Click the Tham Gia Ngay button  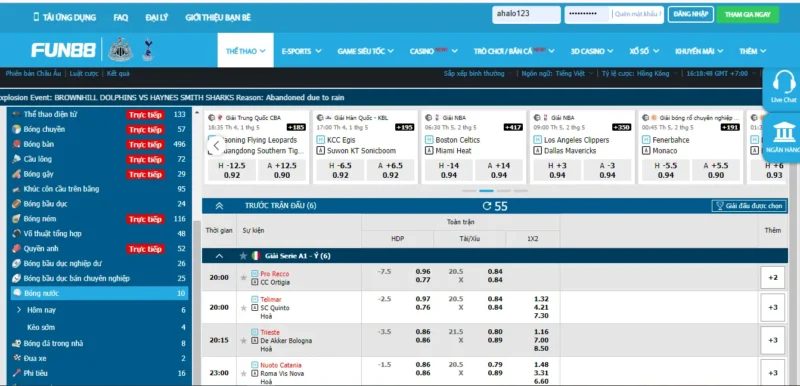pos(747,14)
